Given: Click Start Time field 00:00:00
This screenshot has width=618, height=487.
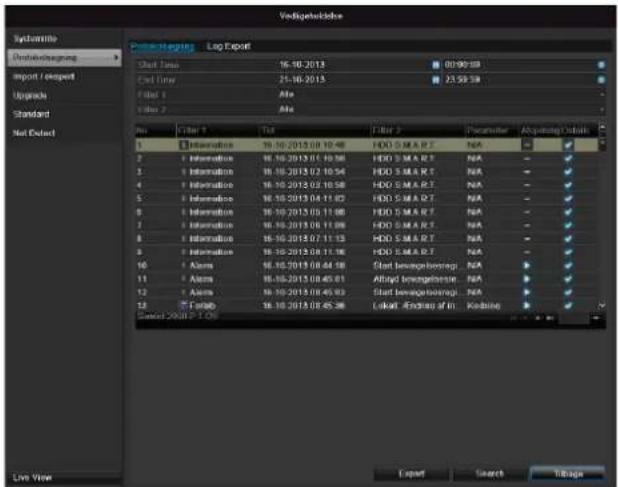Looking at the screenshot, I should click(x=462, y=65).
